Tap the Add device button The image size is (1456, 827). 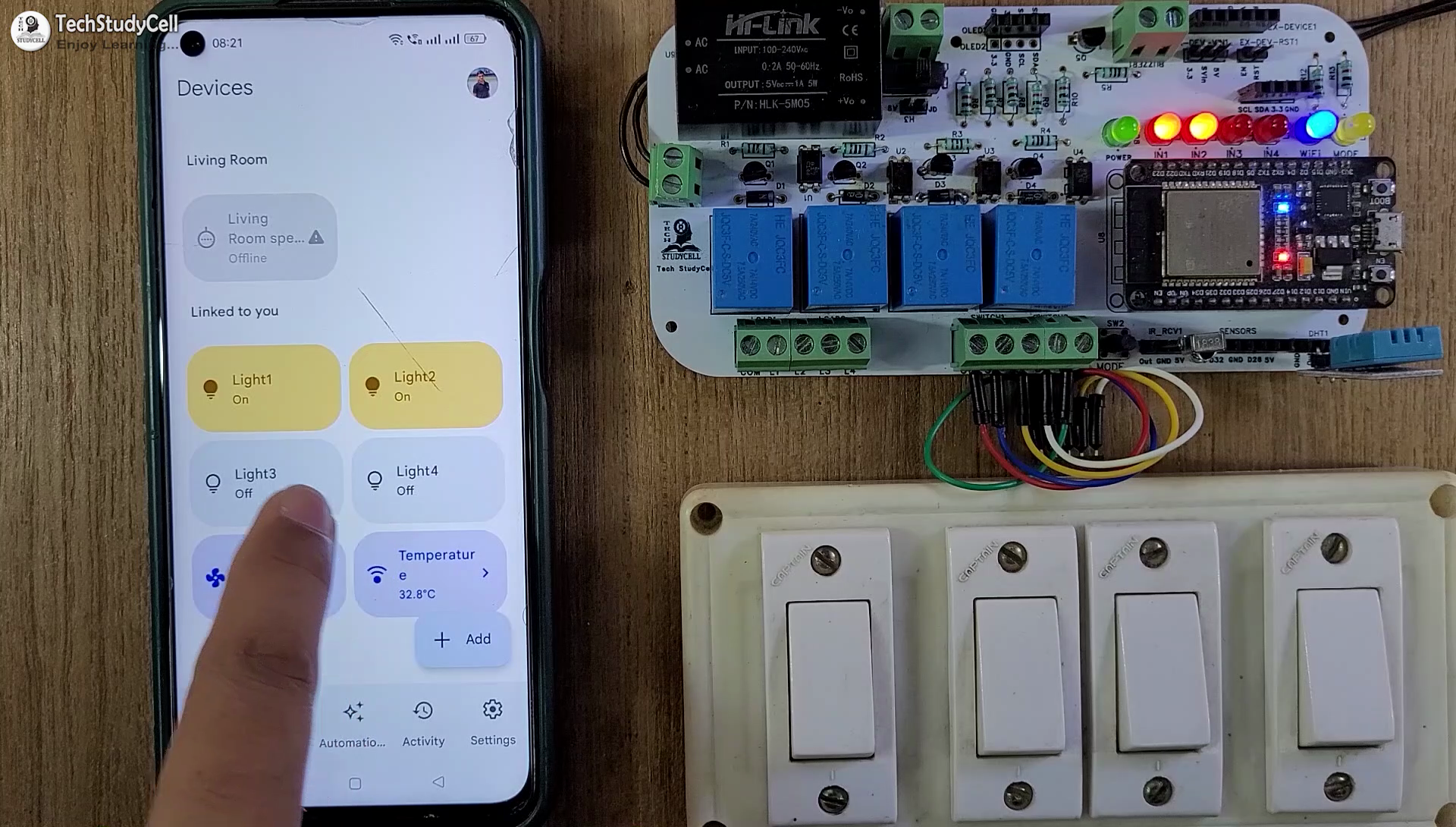[463, 639]
